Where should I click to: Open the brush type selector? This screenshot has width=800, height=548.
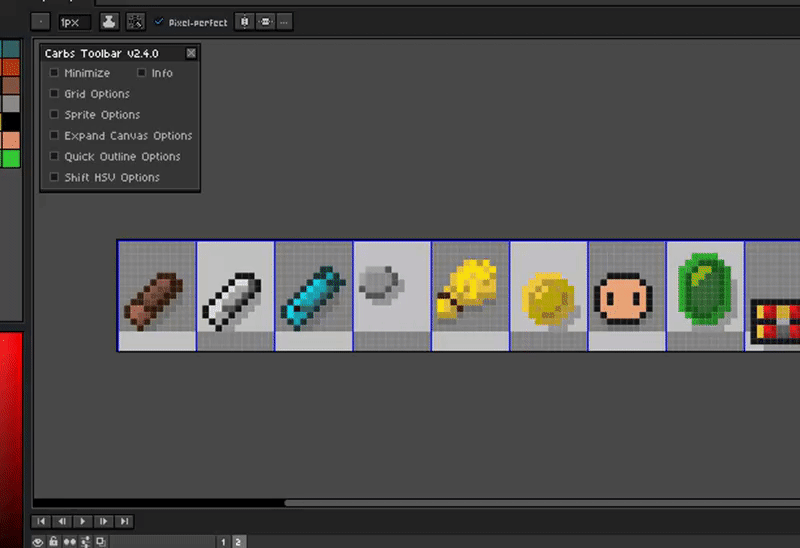click(x=40, y=22)
